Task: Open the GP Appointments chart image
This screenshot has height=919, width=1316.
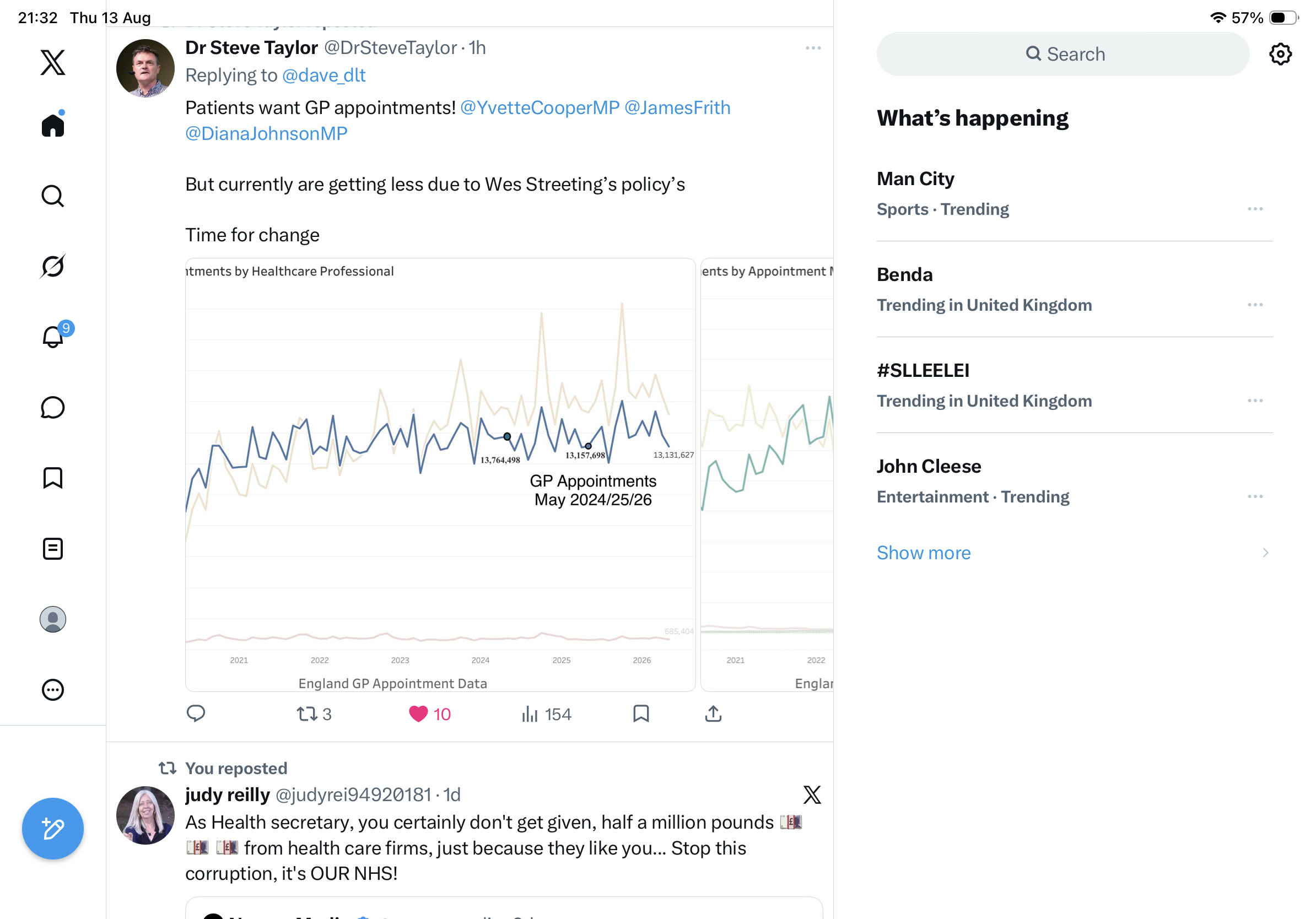Action: tap(440, 474)
